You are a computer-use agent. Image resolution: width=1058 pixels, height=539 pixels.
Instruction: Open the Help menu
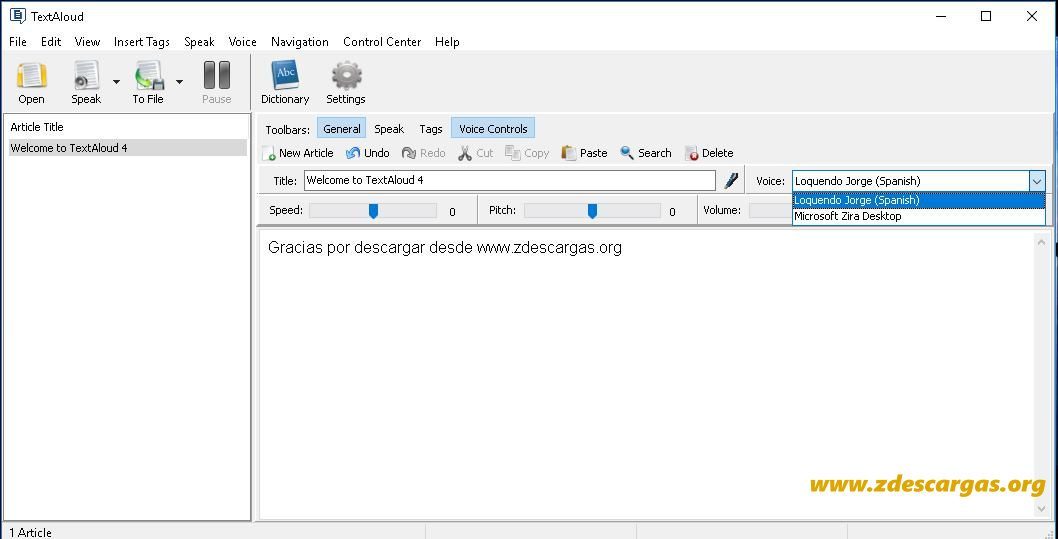pyautogui.click(x=447, y=42)
